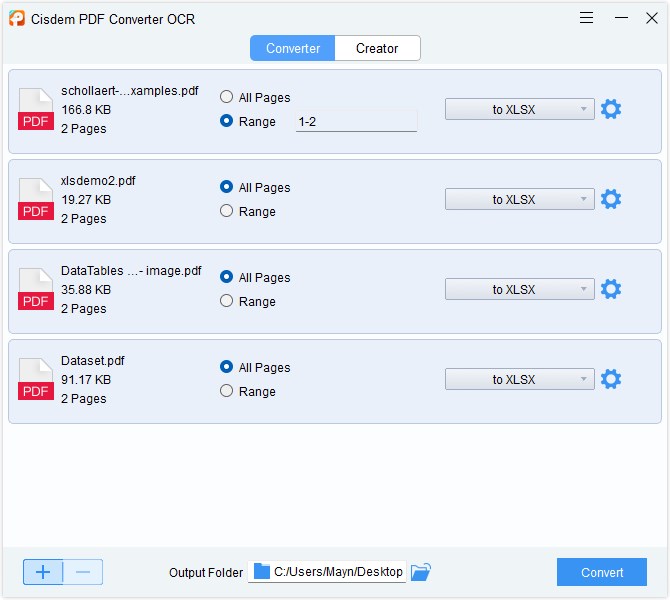The width and height of the screenshot is (670, 600).
Task: Click the 91.17 KB file size
Action: point(86,379)
